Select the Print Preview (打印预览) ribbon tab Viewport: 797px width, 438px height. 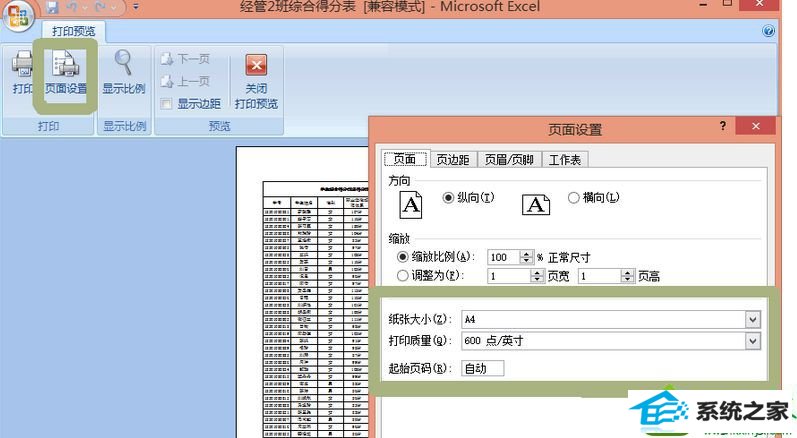coord(73,32)
